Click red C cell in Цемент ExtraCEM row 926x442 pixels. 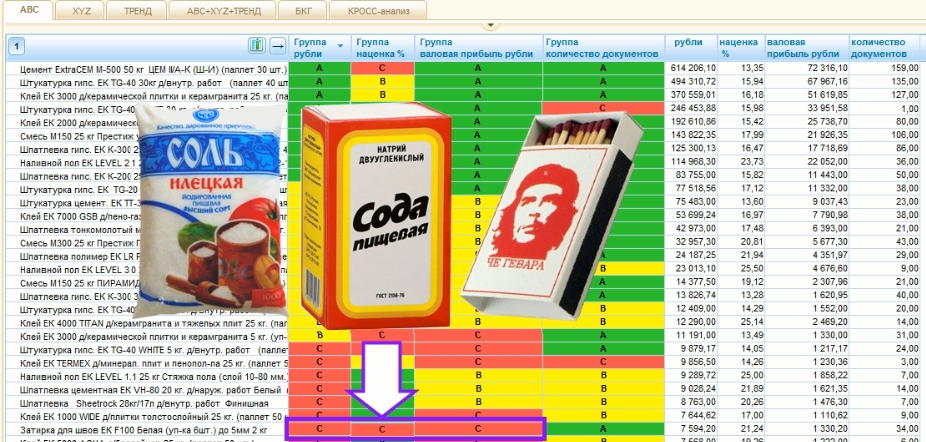click(x=383, y=68)
